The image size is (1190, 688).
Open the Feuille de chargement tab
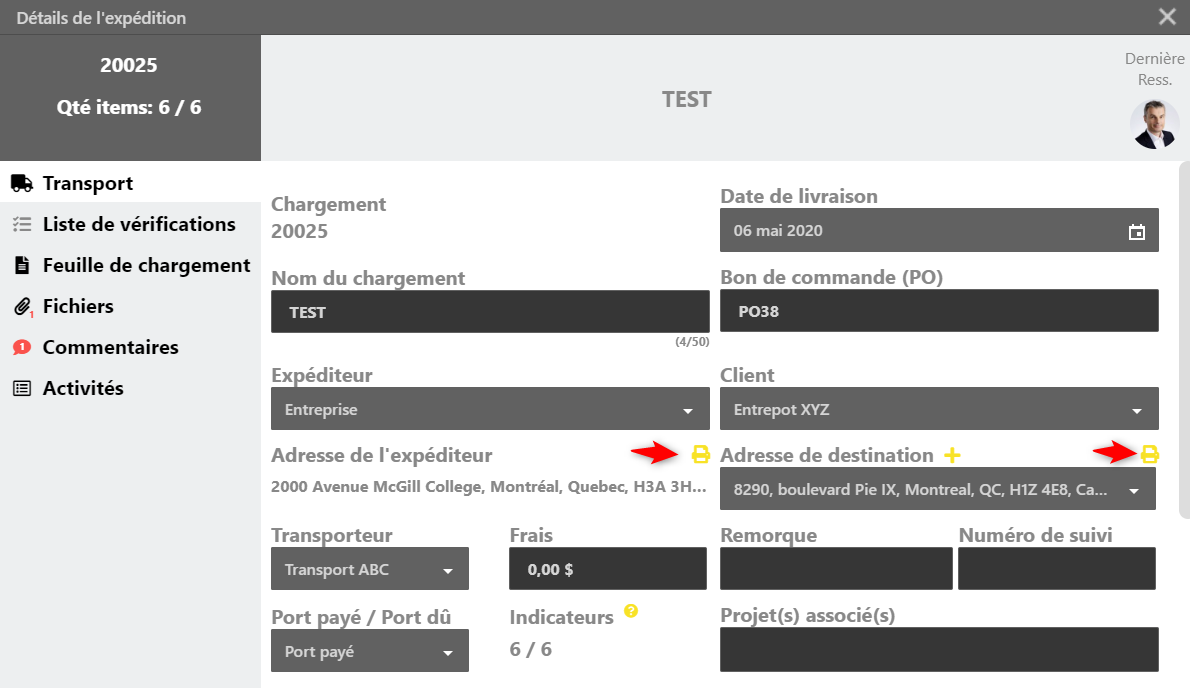point(146,266)
